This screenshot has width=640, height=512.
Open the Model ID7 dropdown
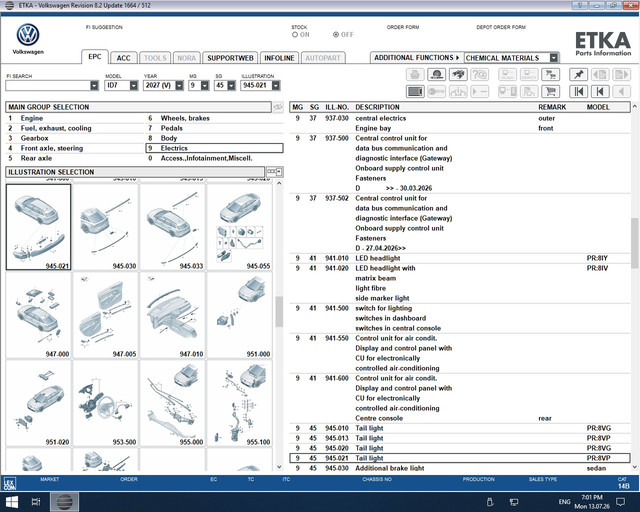[133, 85]
